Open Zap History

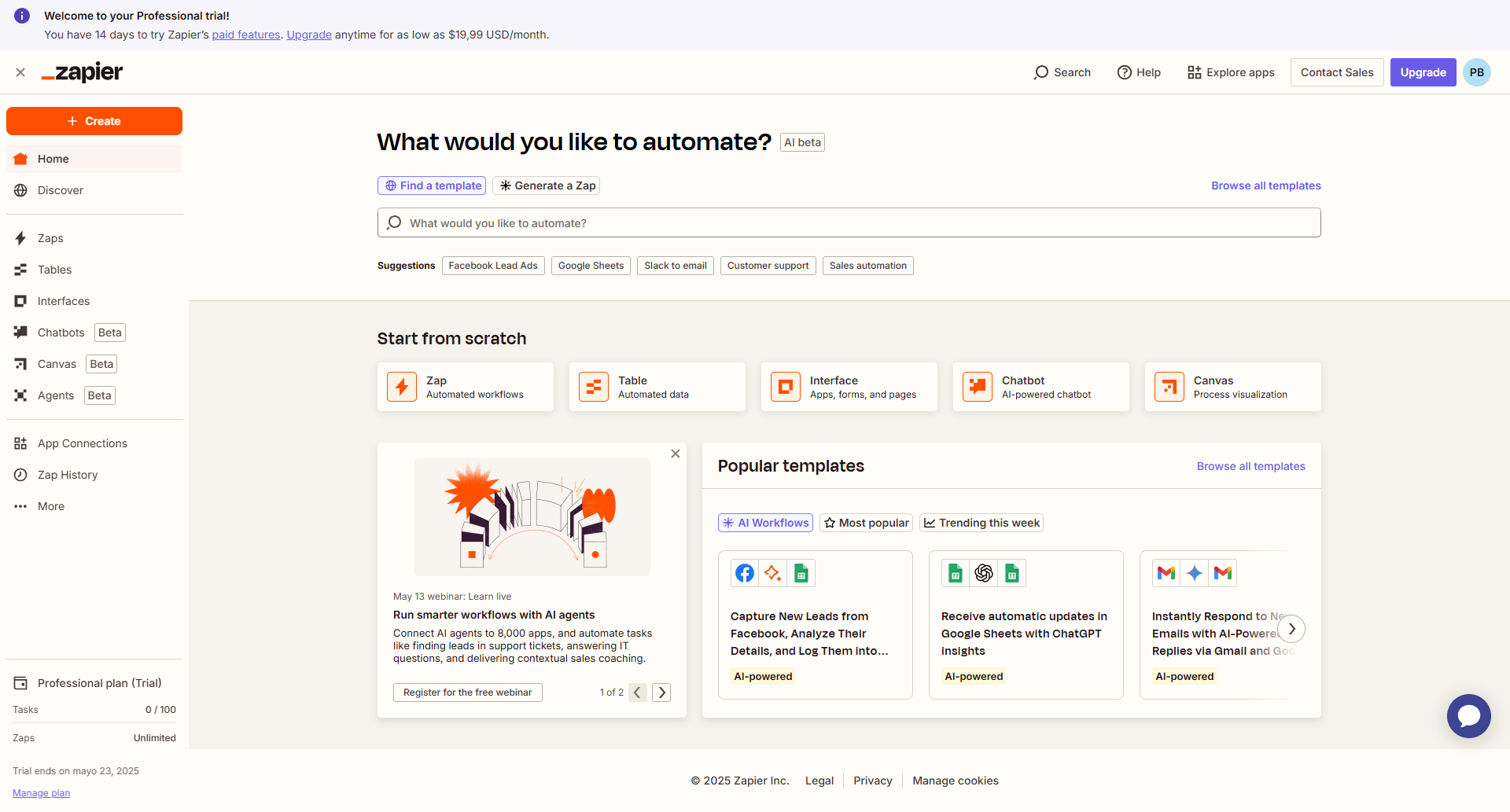(94, 475)
